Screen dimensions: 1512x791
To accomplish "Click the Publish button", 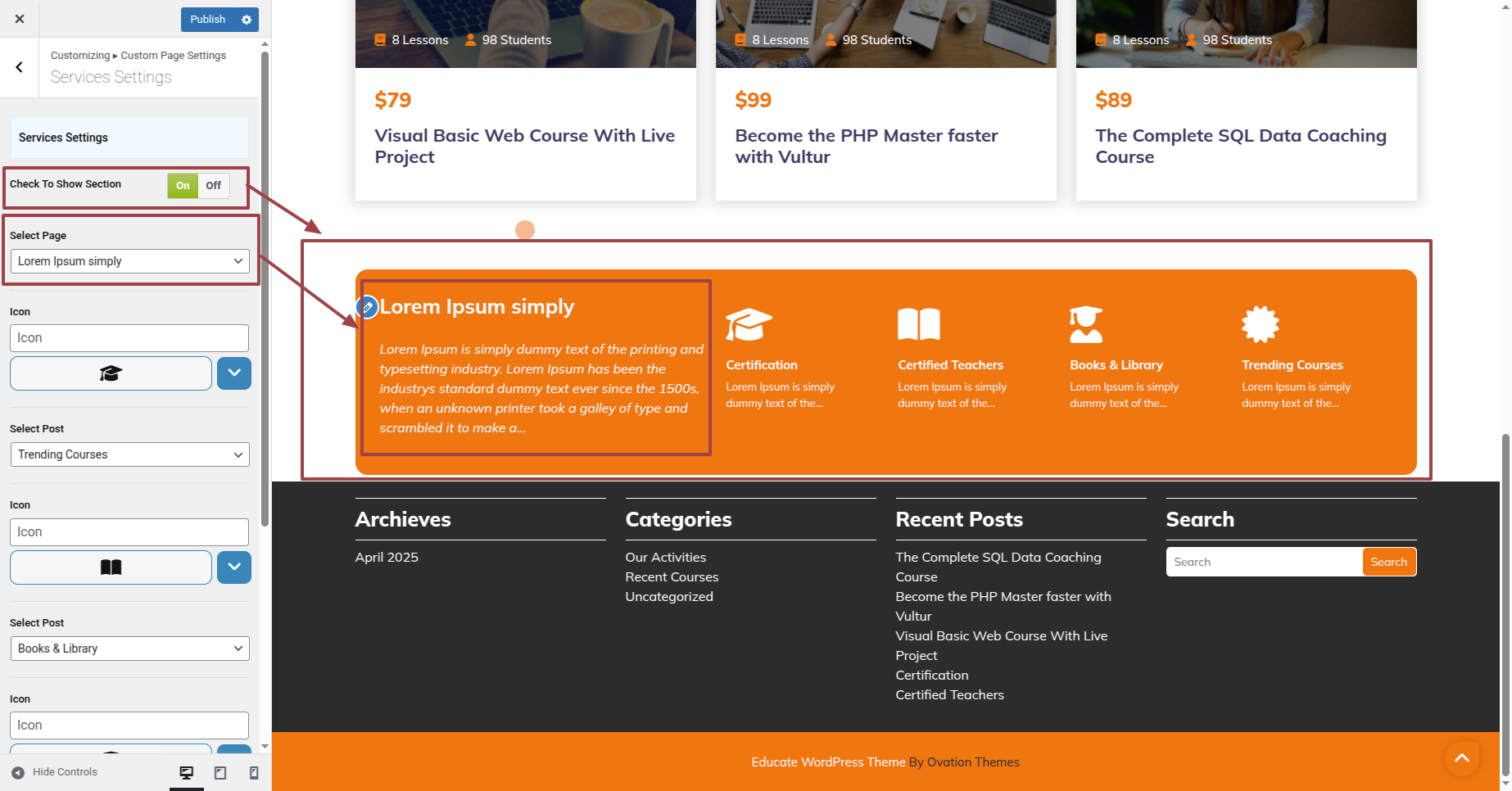I will pos(208,20).
